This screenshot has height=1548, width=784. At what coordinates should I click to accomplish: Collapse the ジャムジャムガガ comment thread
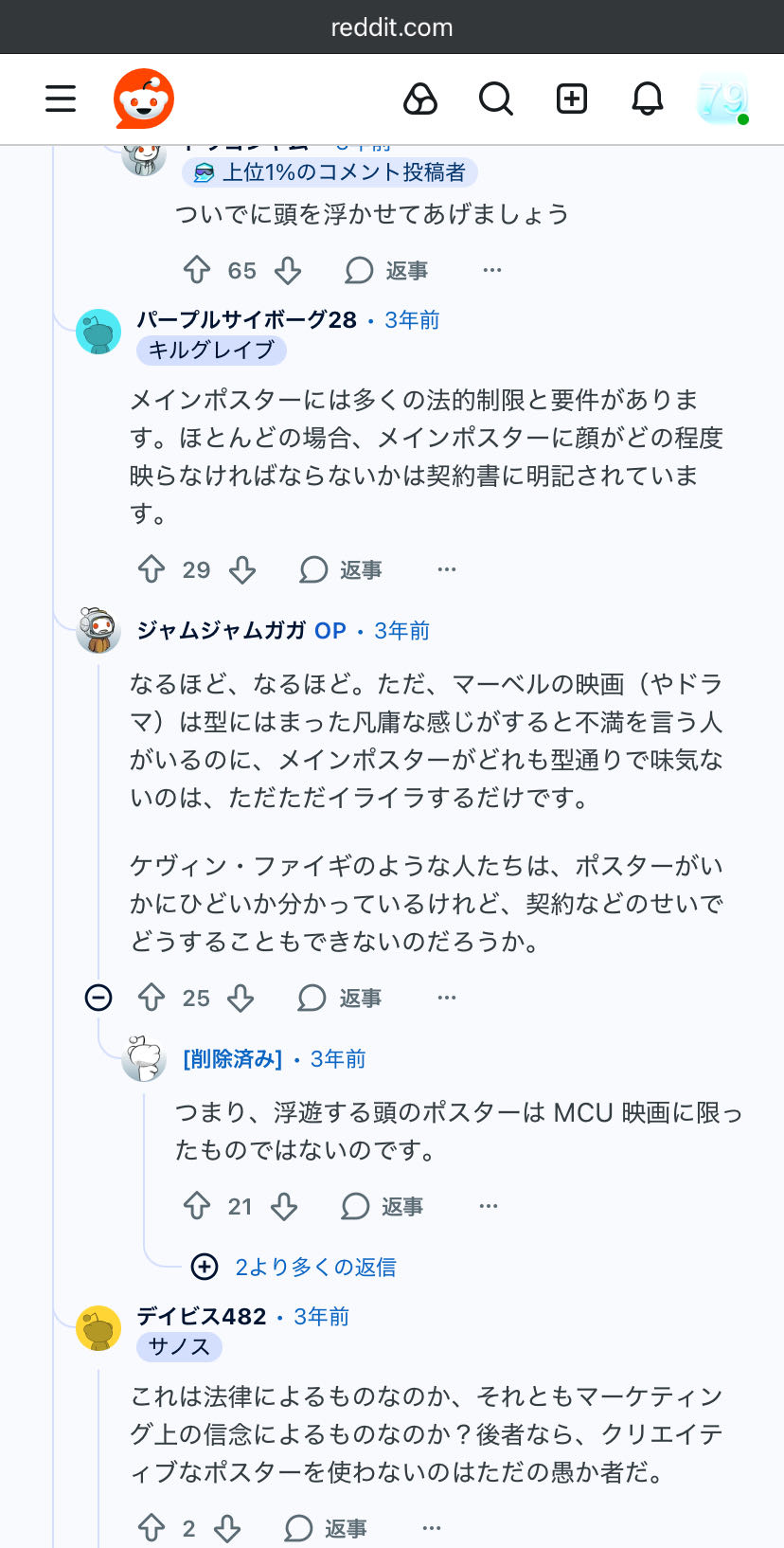click(x=98, y=998)
